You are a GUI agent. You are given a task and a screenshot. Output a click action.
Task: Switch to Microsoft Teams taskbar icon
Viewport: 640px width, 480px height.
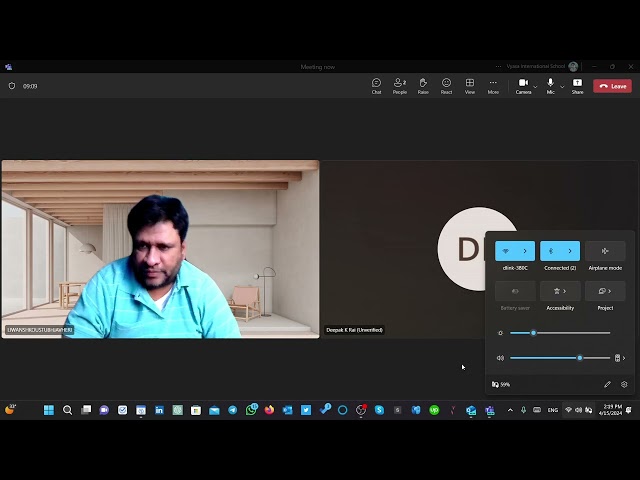tap(489, 410)
